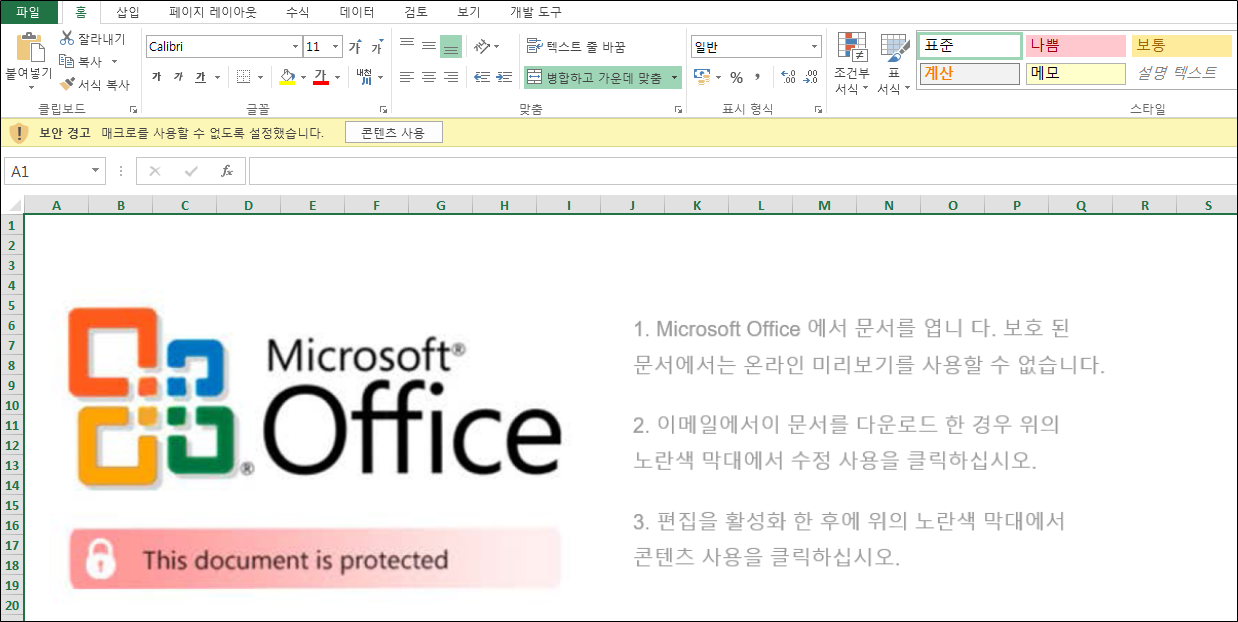Click the 콘텐츠 사용 enable content button

(x=394, y=133)
